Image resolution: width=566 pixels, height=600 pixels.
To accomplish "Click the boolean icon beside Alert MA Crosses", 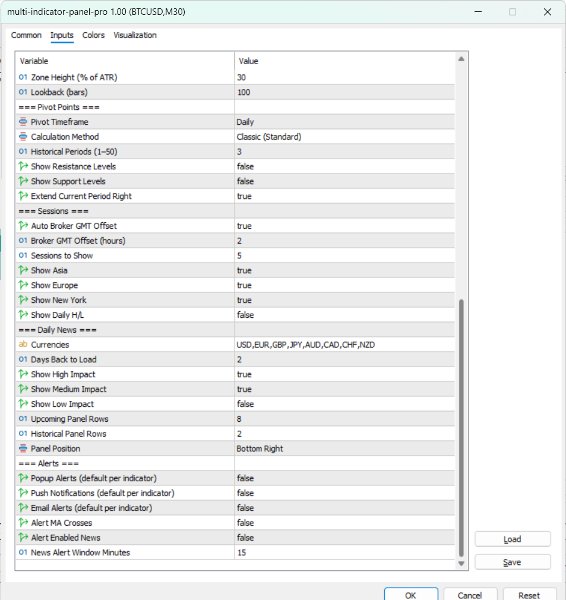I will [x=23, y=523].
